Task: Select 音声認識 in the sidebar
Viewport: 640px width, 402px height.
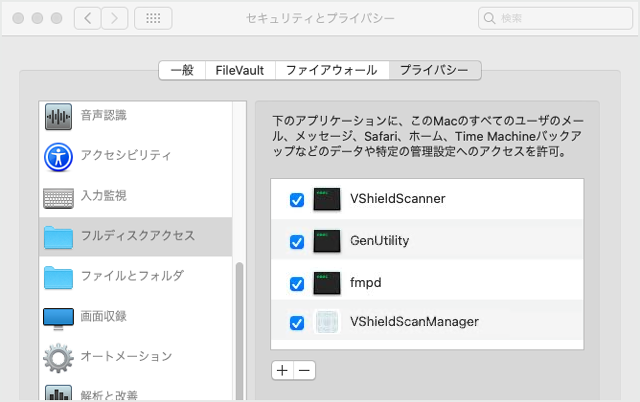Action: coord(136,117)
